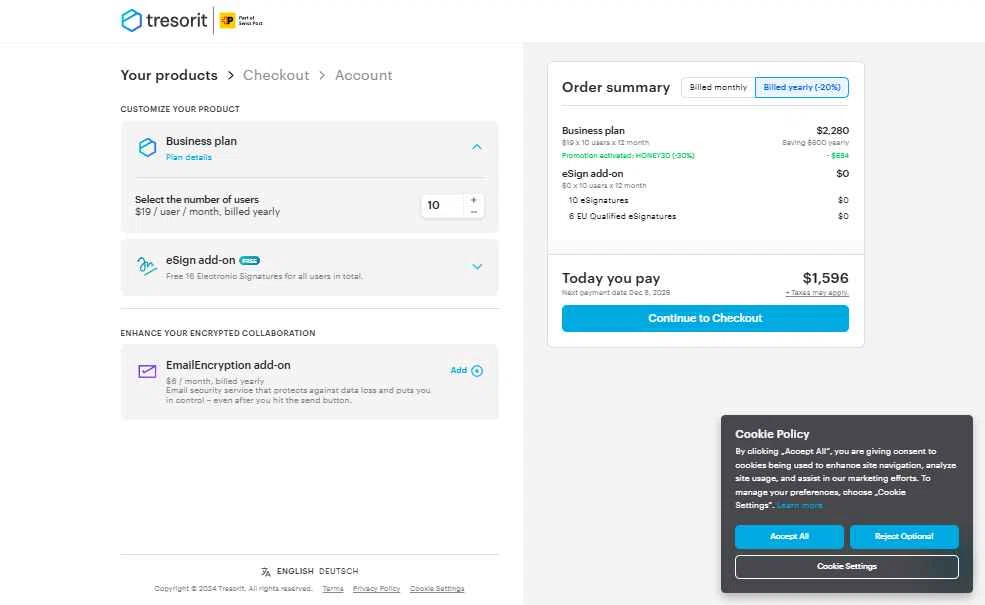Click the language translate icon in footer

266,572
